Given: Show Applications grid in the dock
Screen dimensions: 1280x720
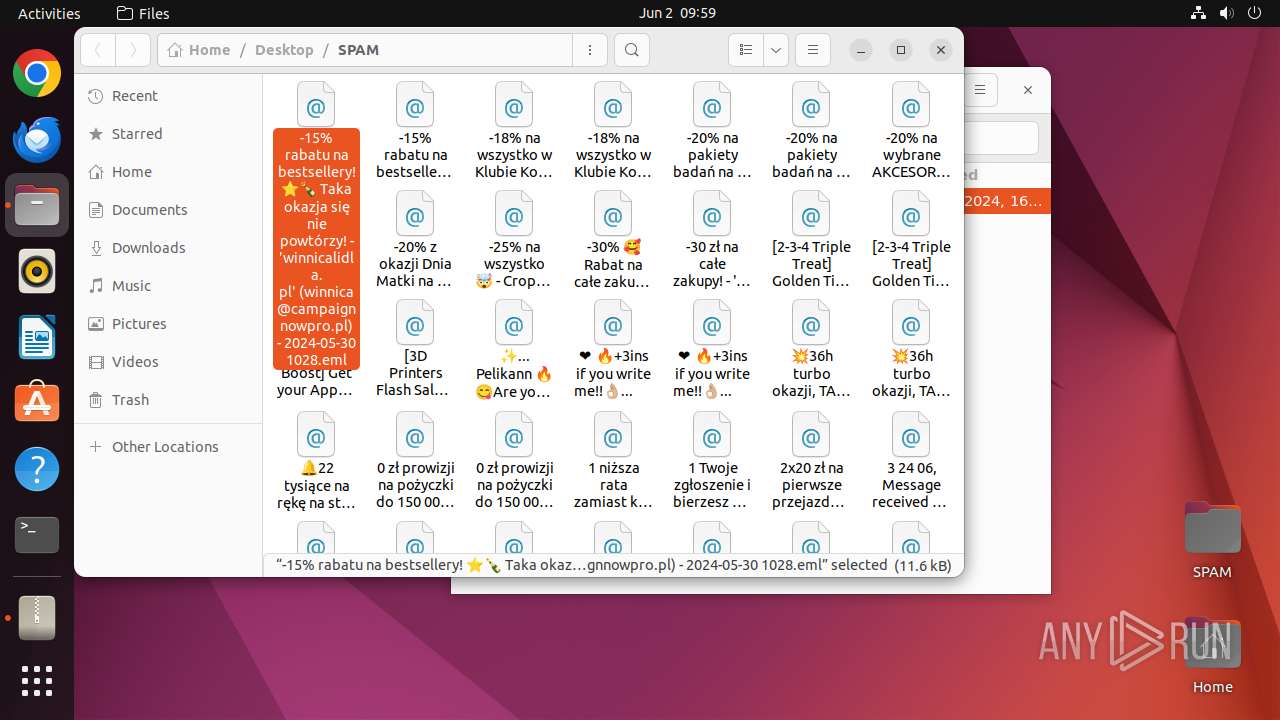Looking at the screenshot, I should [x=37, y=681].
